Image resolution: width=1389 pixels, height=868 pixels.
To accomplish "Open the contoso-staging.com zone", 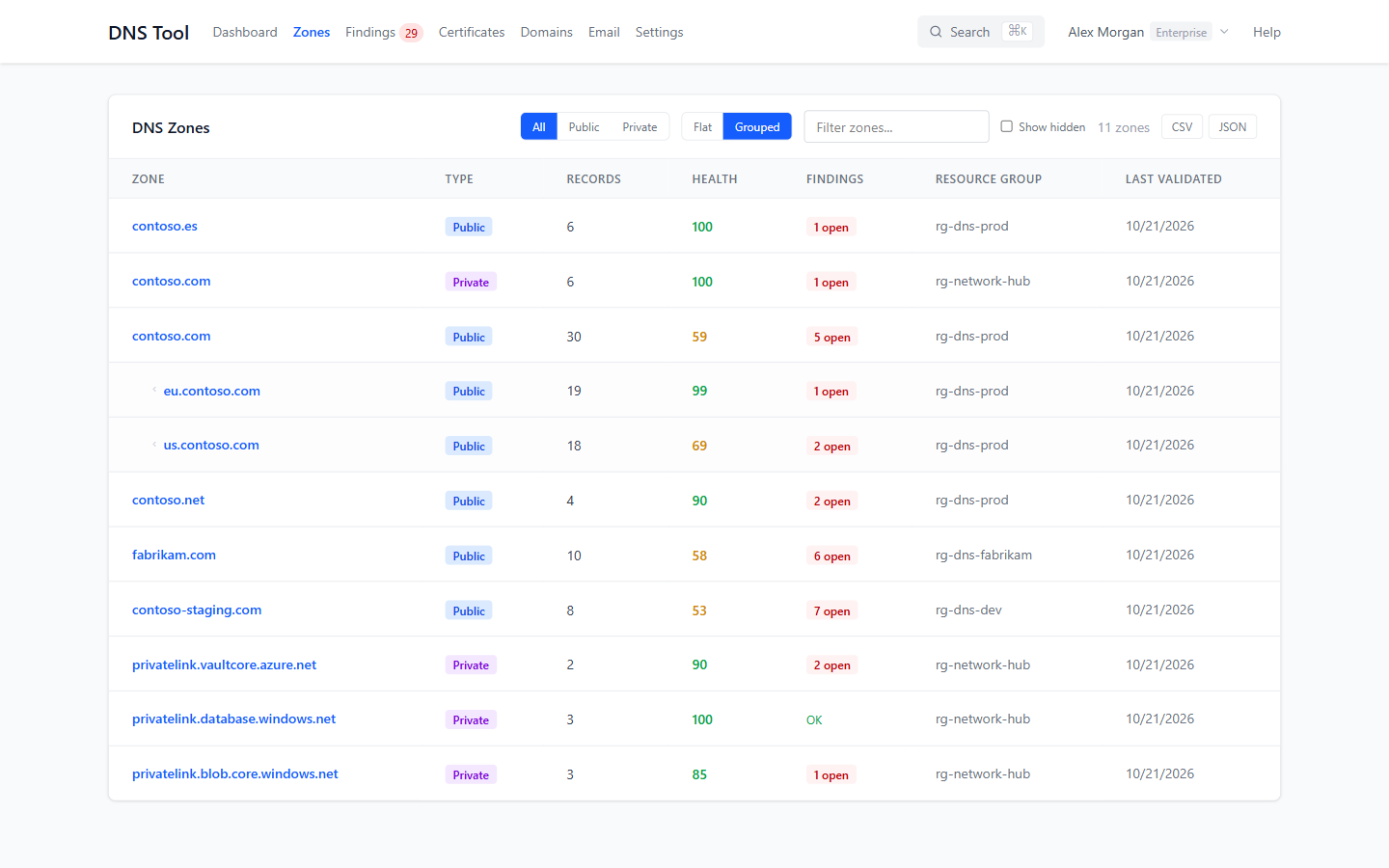I will (197, 610).
